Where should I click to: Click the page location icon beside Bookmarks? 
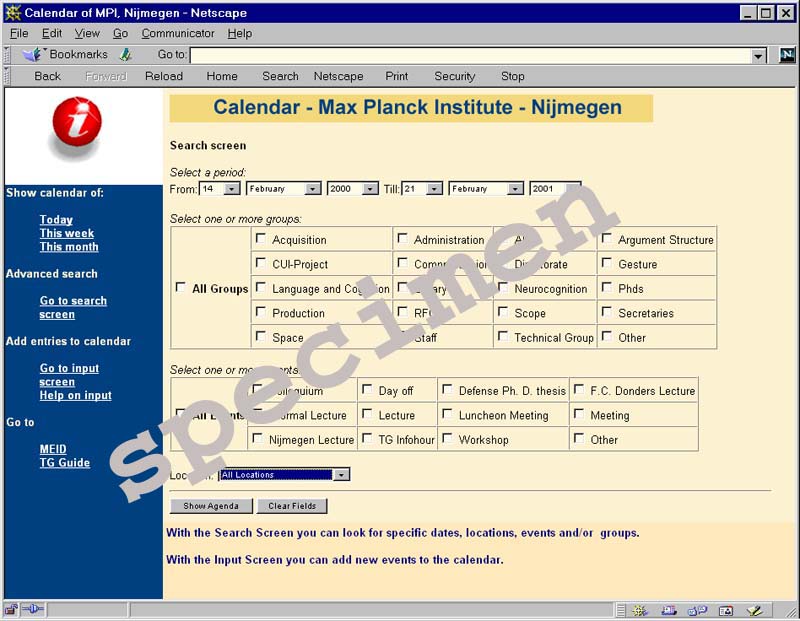126,54
